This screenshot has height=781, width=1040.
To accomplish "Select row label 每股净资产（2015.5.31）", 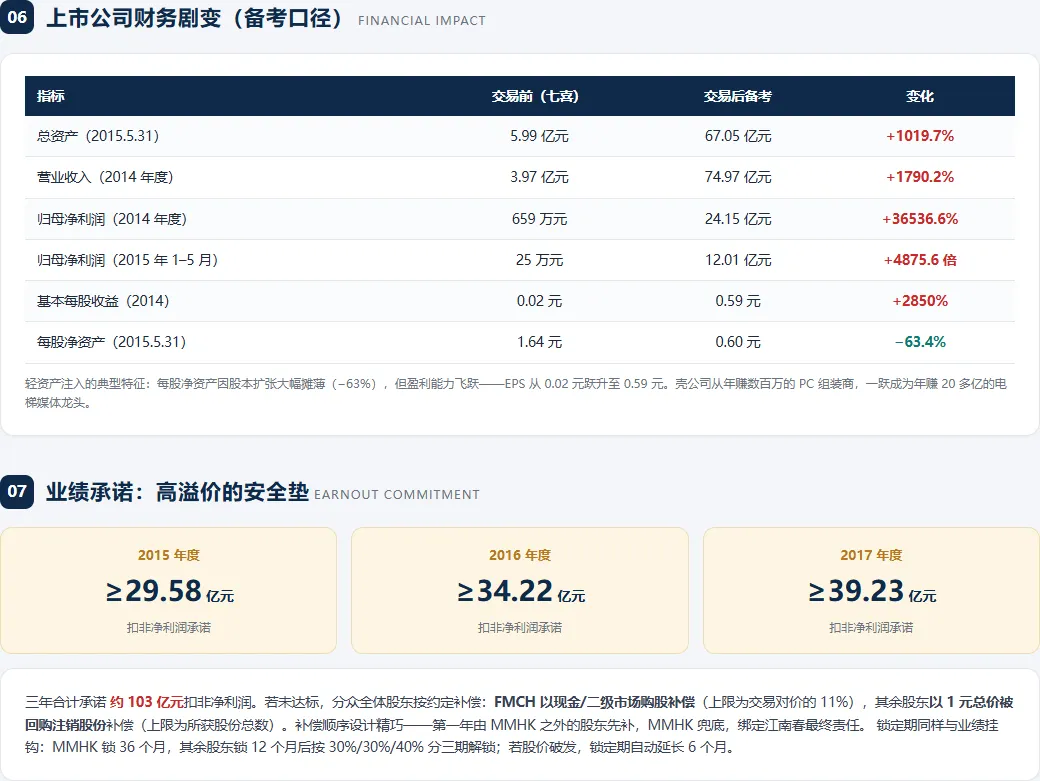I will [111, 342].
